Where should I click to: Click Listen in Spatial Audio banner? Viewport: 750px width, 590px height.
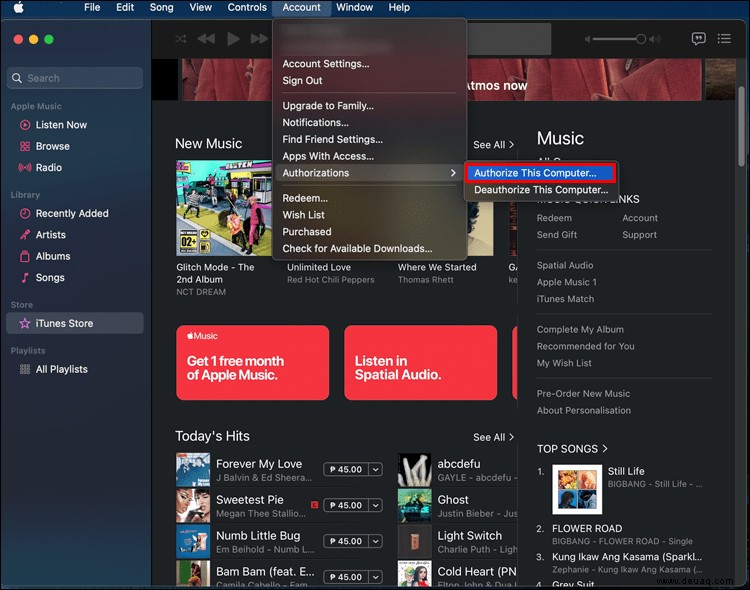[x=420, y=363]
